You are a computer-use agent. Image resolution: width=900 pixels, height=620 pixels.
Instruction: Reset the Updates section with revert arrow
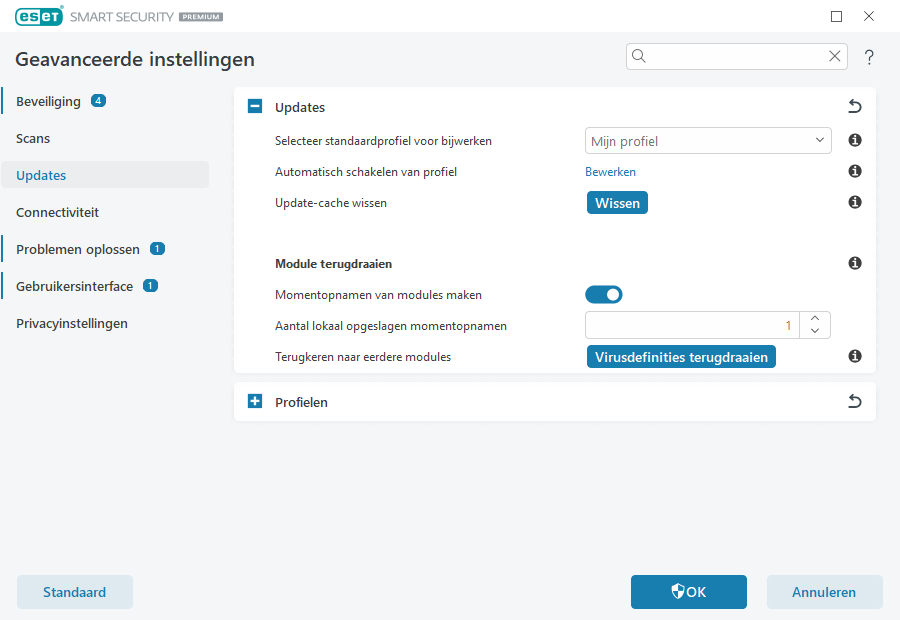[x=854, y=107]
